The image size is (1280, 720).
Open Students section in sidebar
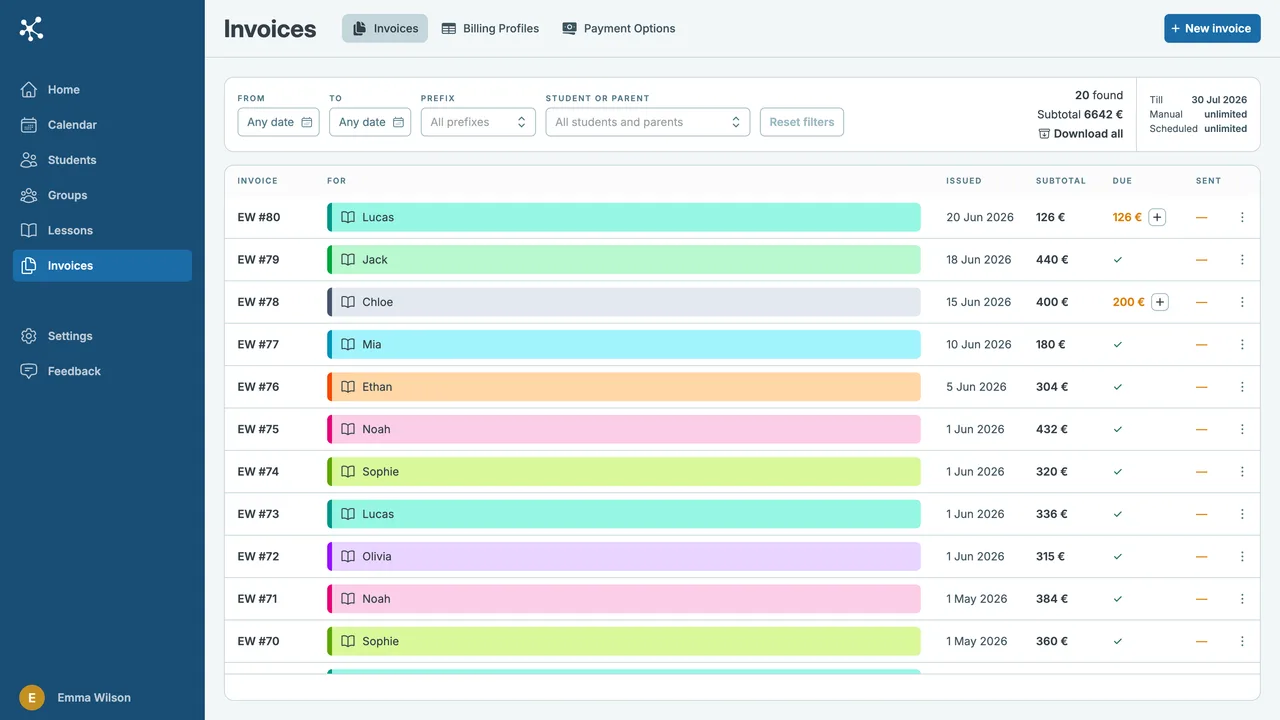pyautogui.click(x=102, y=160)
